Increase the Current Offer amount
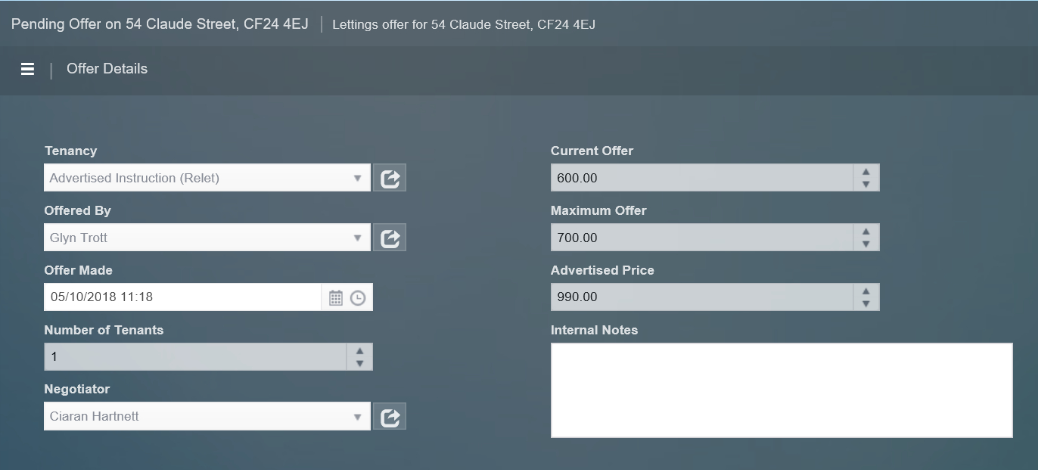This screenshot has height=470, width=1038. coord(866,173)
